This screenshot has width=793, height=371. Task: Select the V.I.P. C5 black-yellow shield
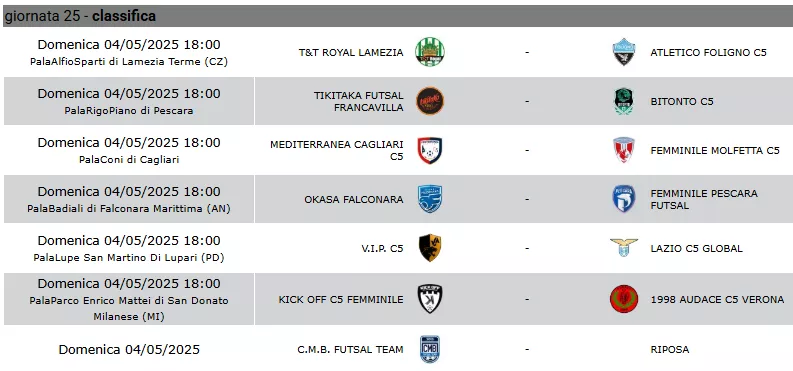click(x=430, y=248)
